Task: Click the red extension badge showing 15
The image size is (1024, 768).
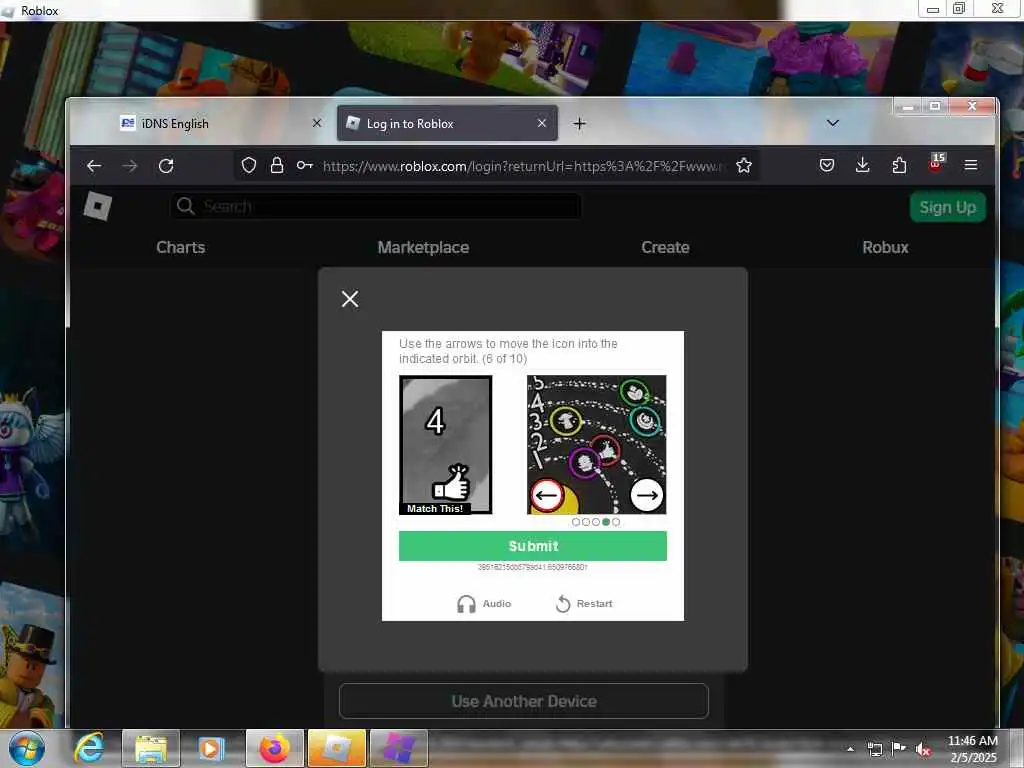Action: click(x=936, y=163)
